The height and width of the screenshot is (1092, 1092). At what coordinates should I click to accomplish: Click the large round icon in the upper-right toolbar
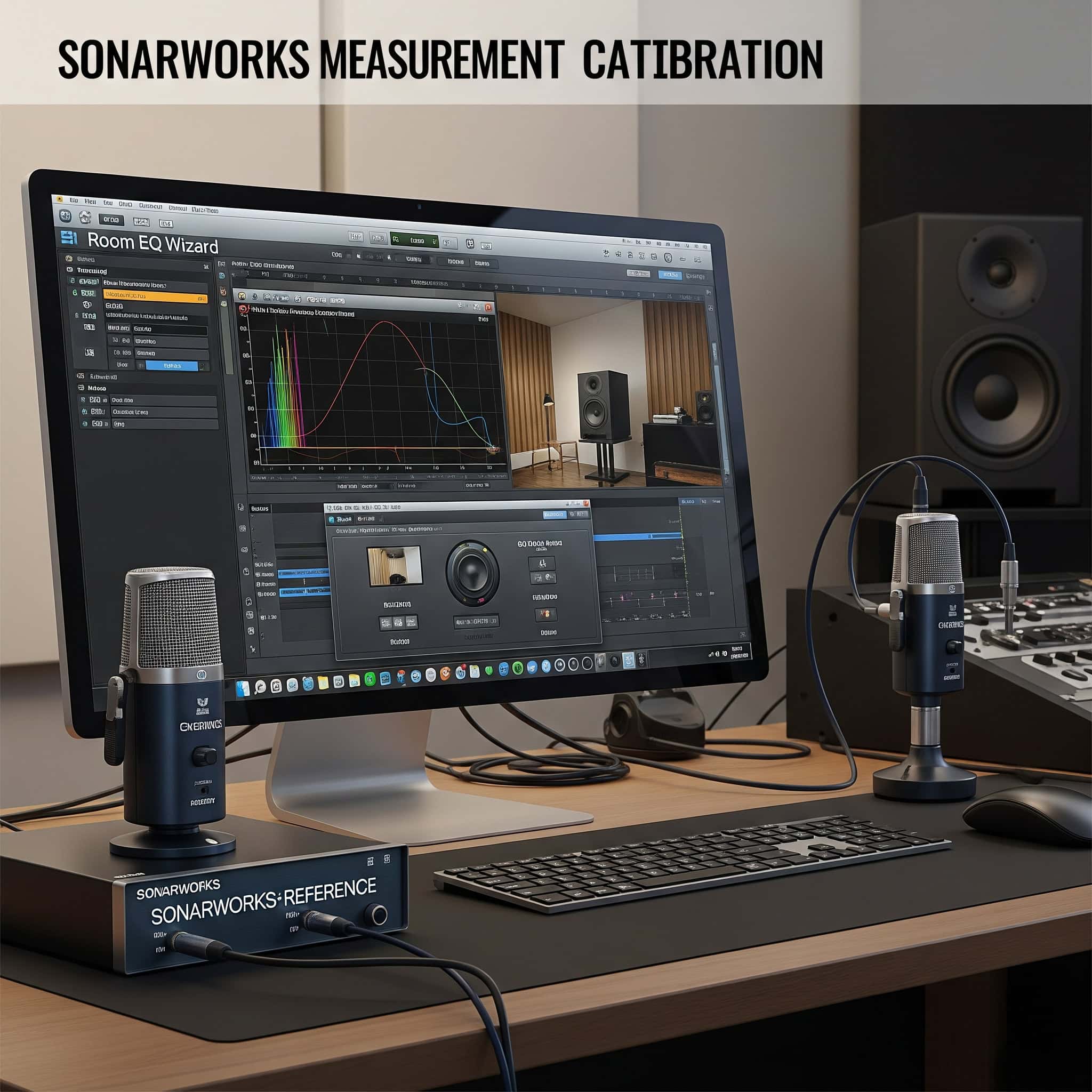tap(668, 258)
